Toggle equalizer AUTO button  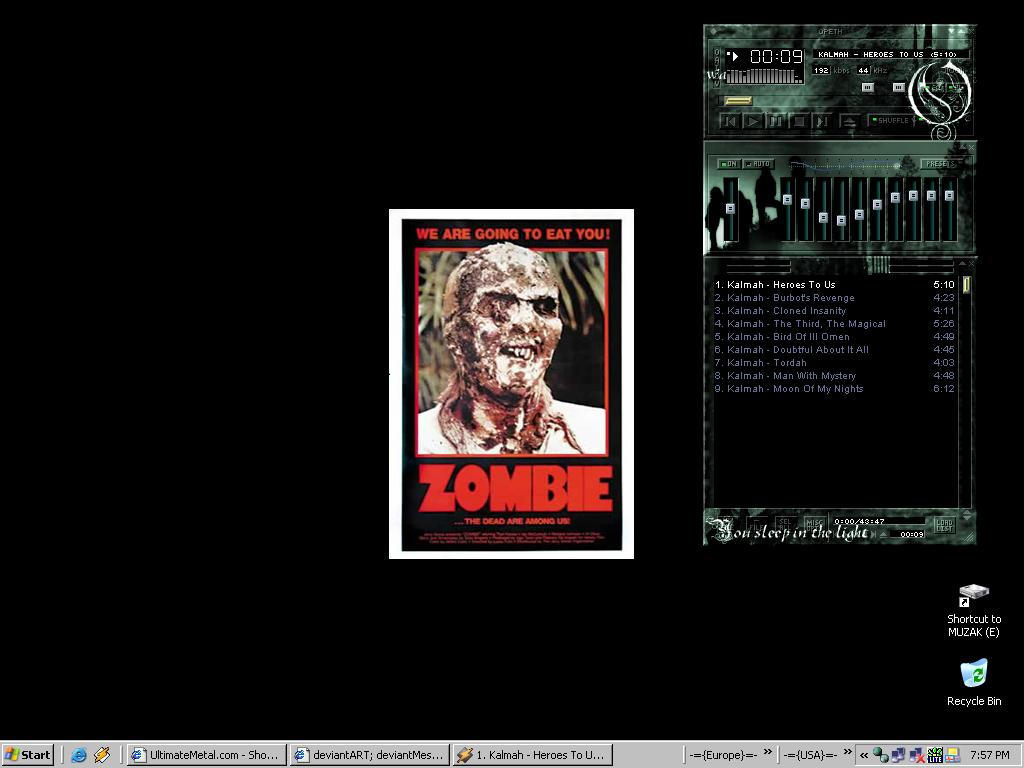(x=758, y=164)
